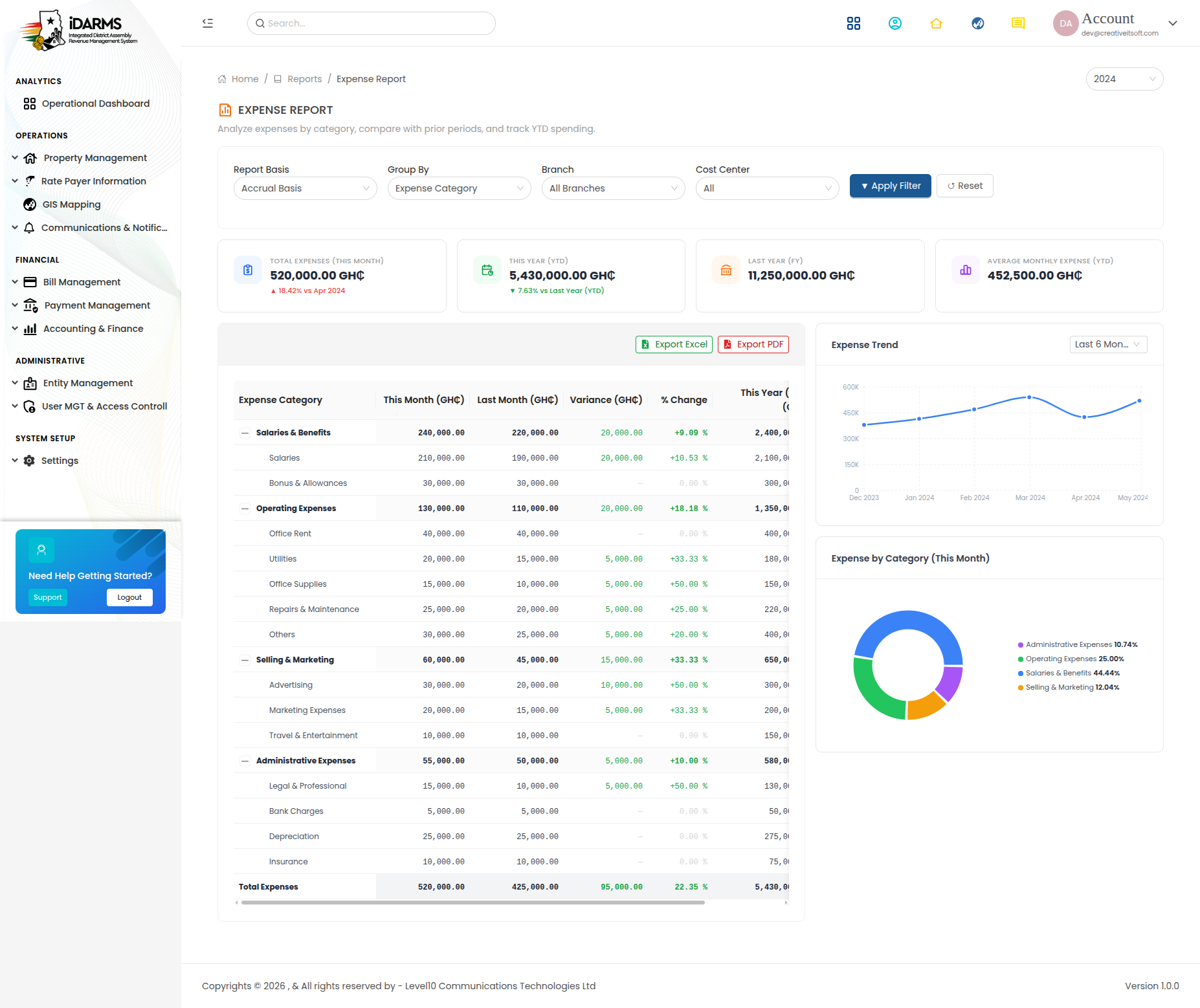Screen dimensions: 1200x1008
Task: Open the 2024 year dropdown
Action: (1124, 79)
